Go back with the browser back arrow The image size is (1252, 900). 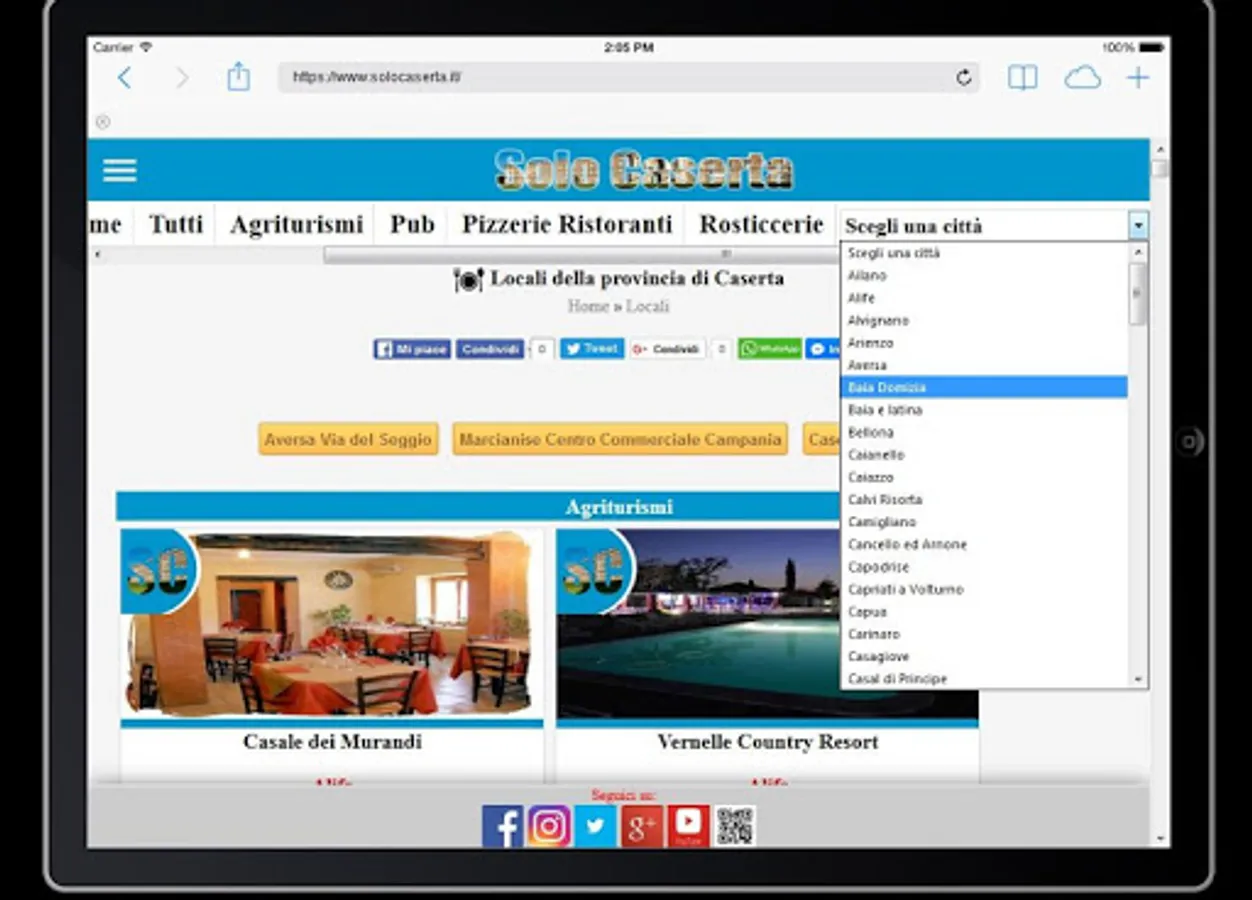(124, 78)
